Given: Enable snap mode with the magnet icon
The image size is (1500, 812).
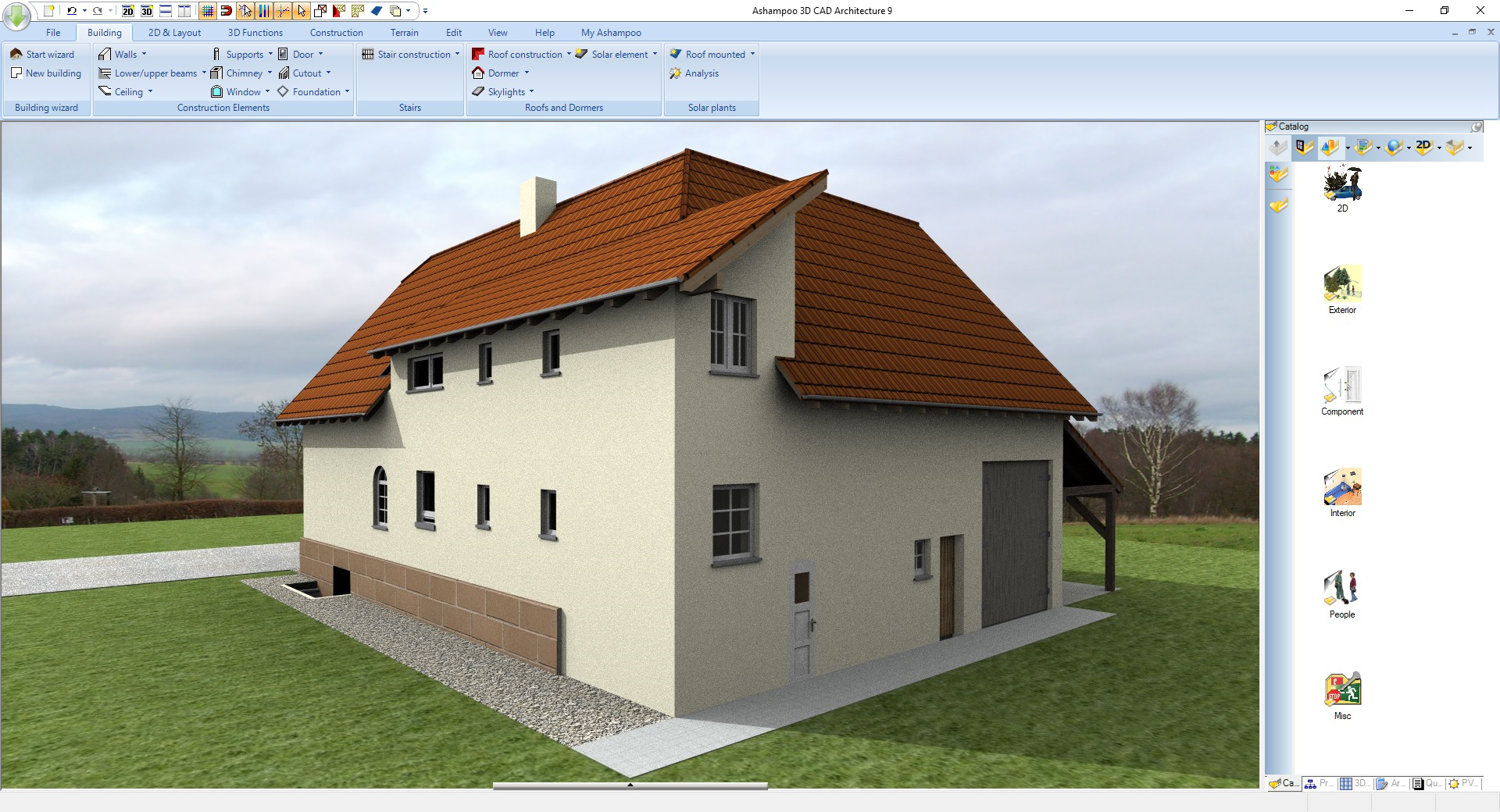Looking at the screenshot, I should coord(226,11).
